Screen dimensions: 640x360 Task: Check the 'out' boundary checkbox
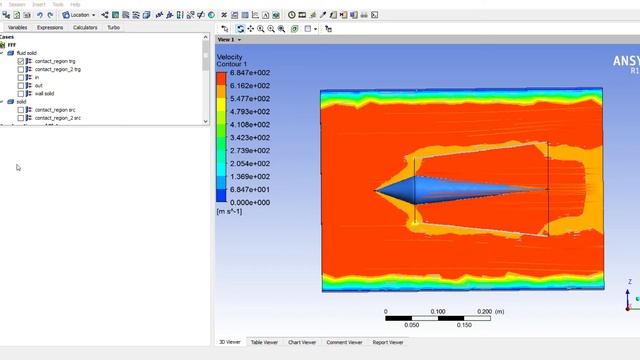[x=21, y=86]
